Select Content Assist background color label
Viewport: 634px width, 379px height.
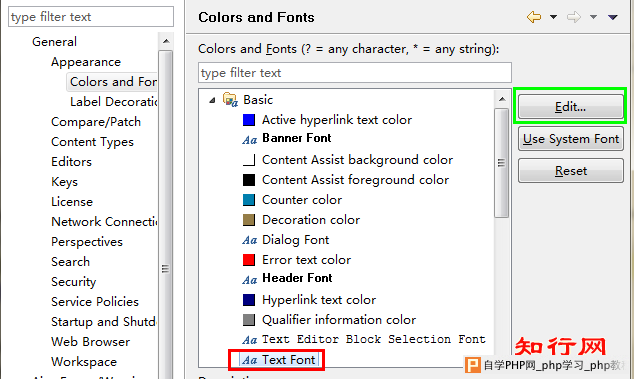(x=357, y=160)
